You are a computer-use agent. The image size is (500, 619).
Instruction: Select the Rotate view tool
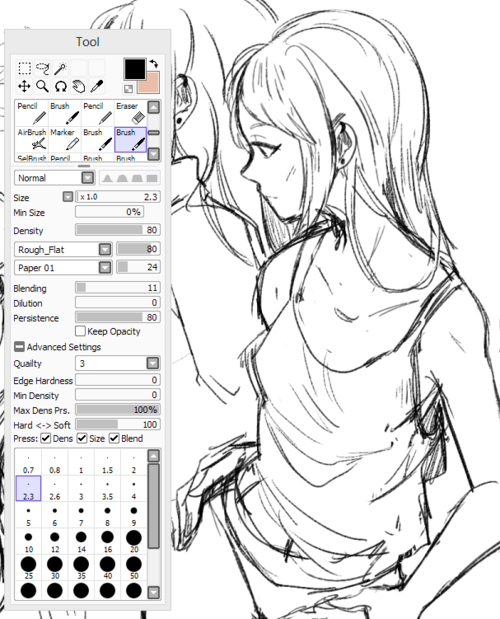[60, 86]
